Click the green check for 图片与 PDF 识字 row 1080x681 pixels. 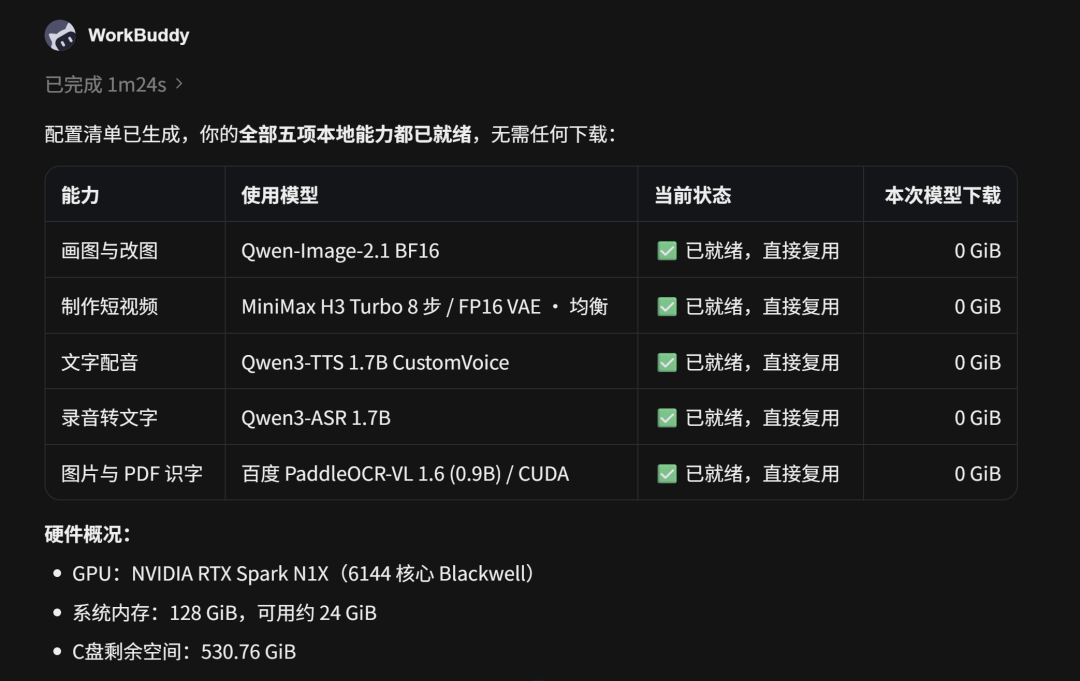[667, 474]
